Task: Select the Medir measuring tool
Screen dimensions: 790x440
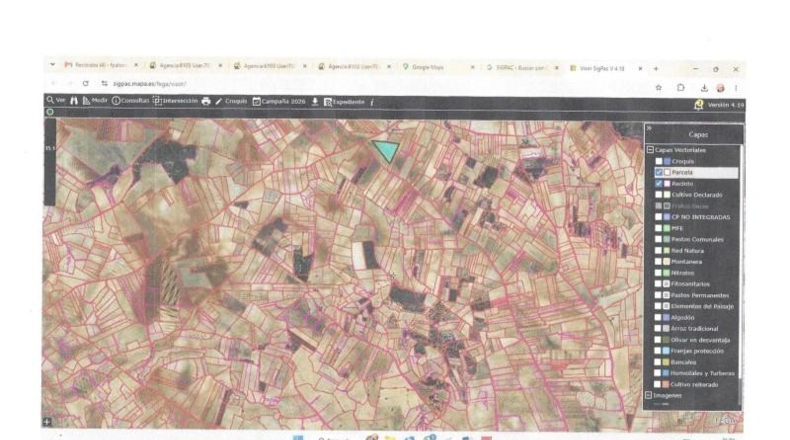Action: (95, 101)
